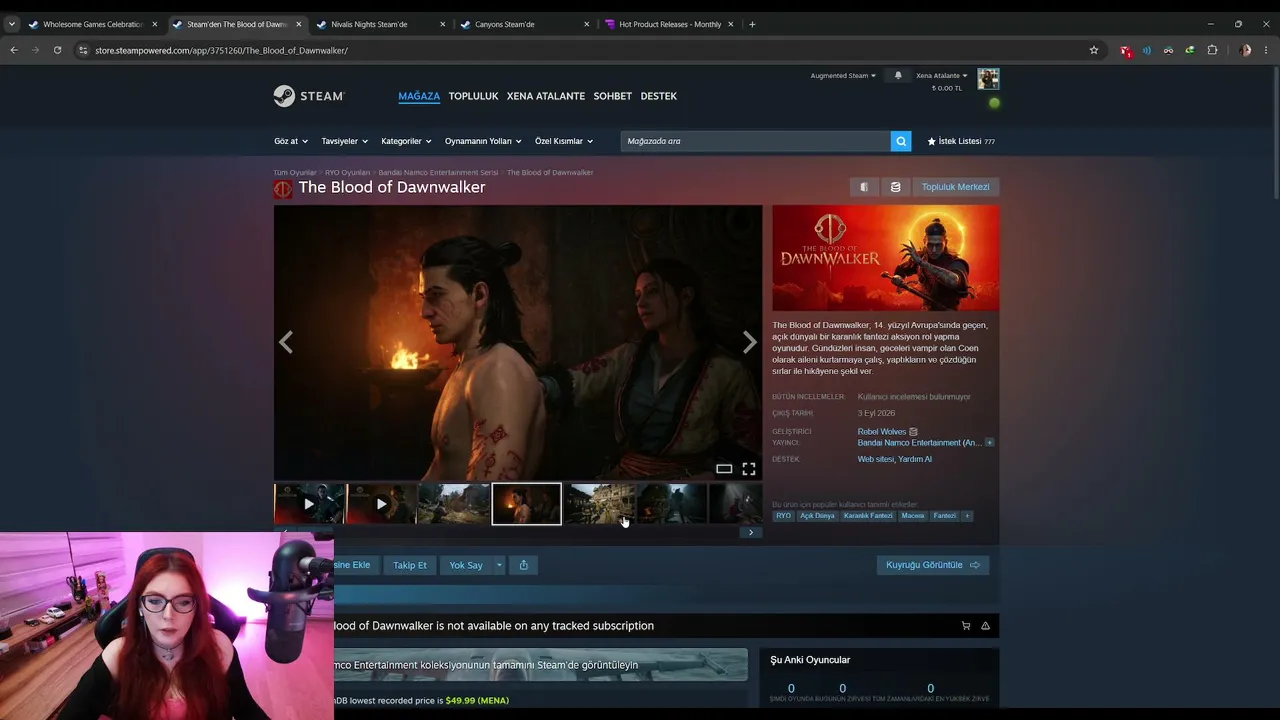The image size is (1280, 720).
Task: Expand the publisher list with the plus icon
Action: tap(989, 443)
